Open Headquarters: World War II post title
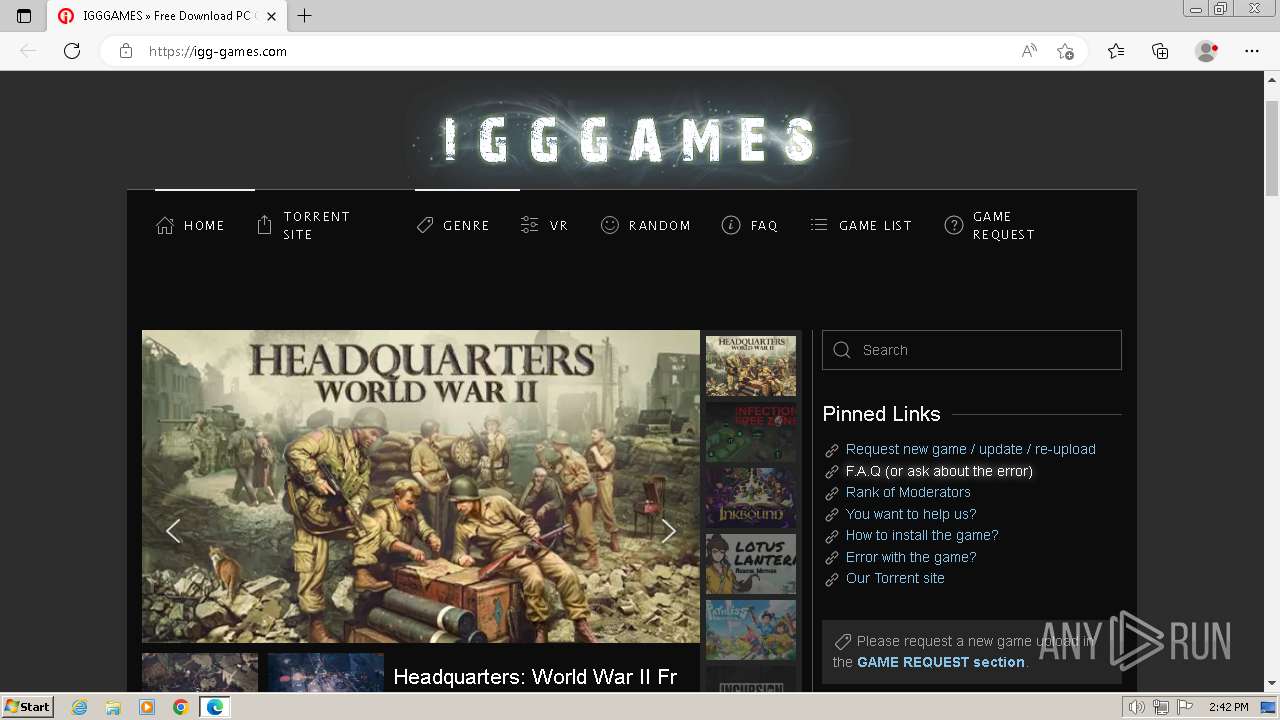The height and width of the screenshot is (720, 1280). [x=535, y=677]
